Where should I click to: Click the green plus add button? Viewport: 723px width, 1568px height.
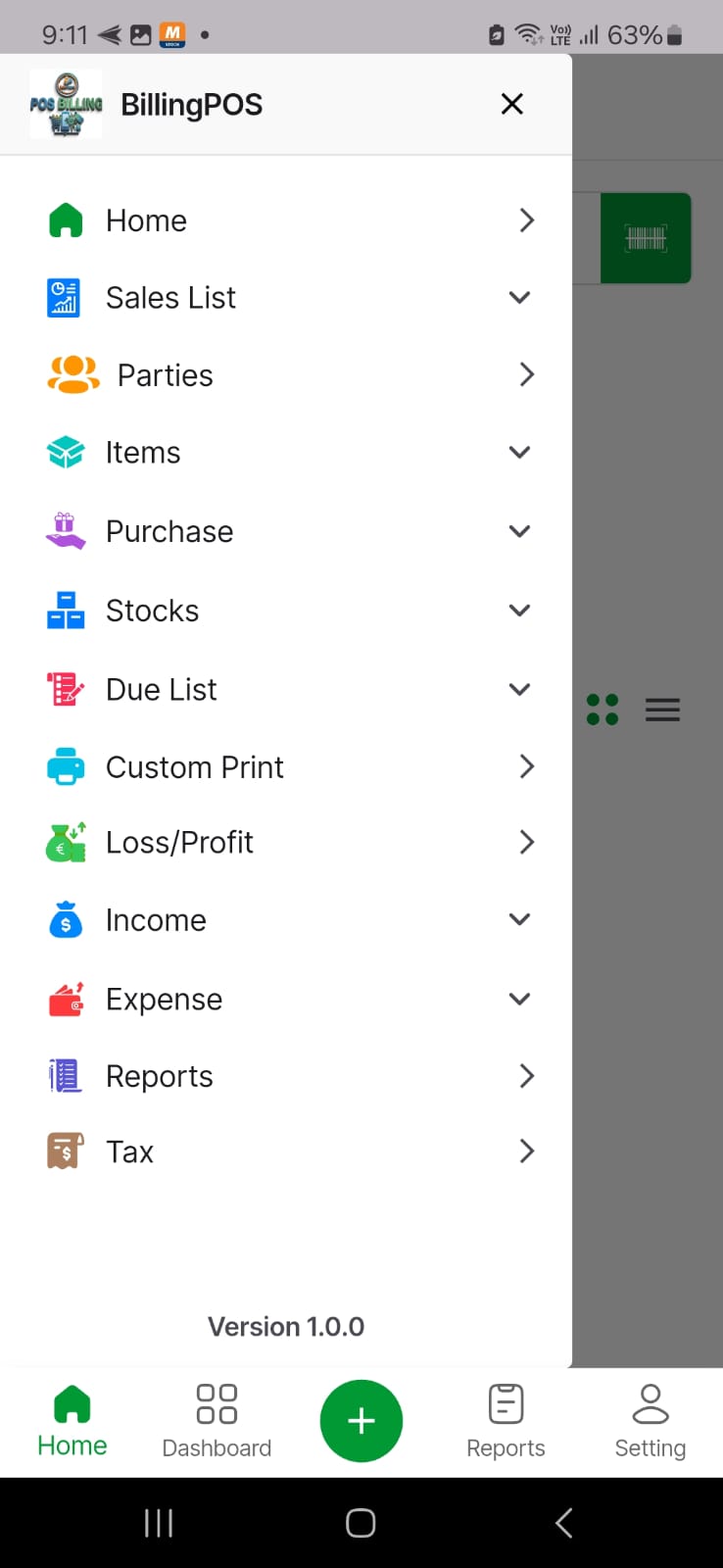pos(361,1421)
